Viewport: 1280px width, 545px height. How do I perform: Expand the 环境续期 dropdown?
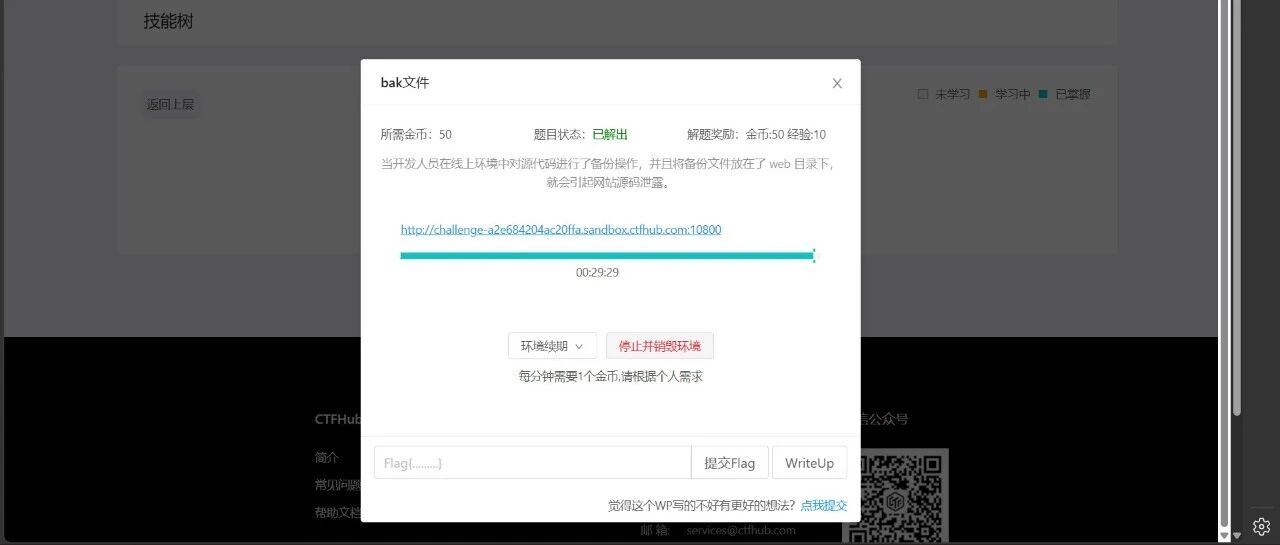pos(552,346)
